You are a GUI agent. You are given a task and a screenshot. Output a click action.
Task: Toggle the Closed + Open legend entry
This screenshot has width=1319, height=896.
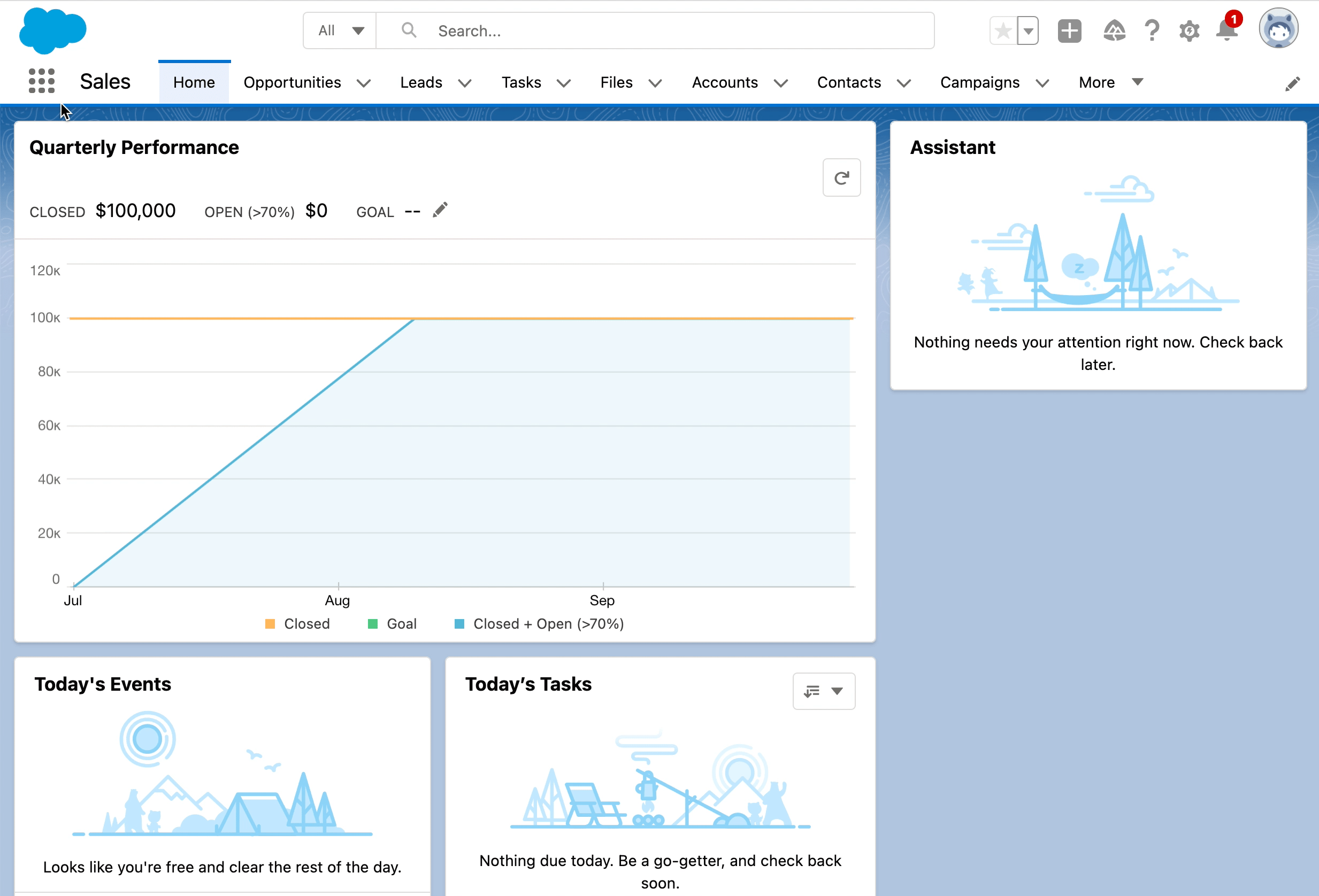click(x=539, y=624)
